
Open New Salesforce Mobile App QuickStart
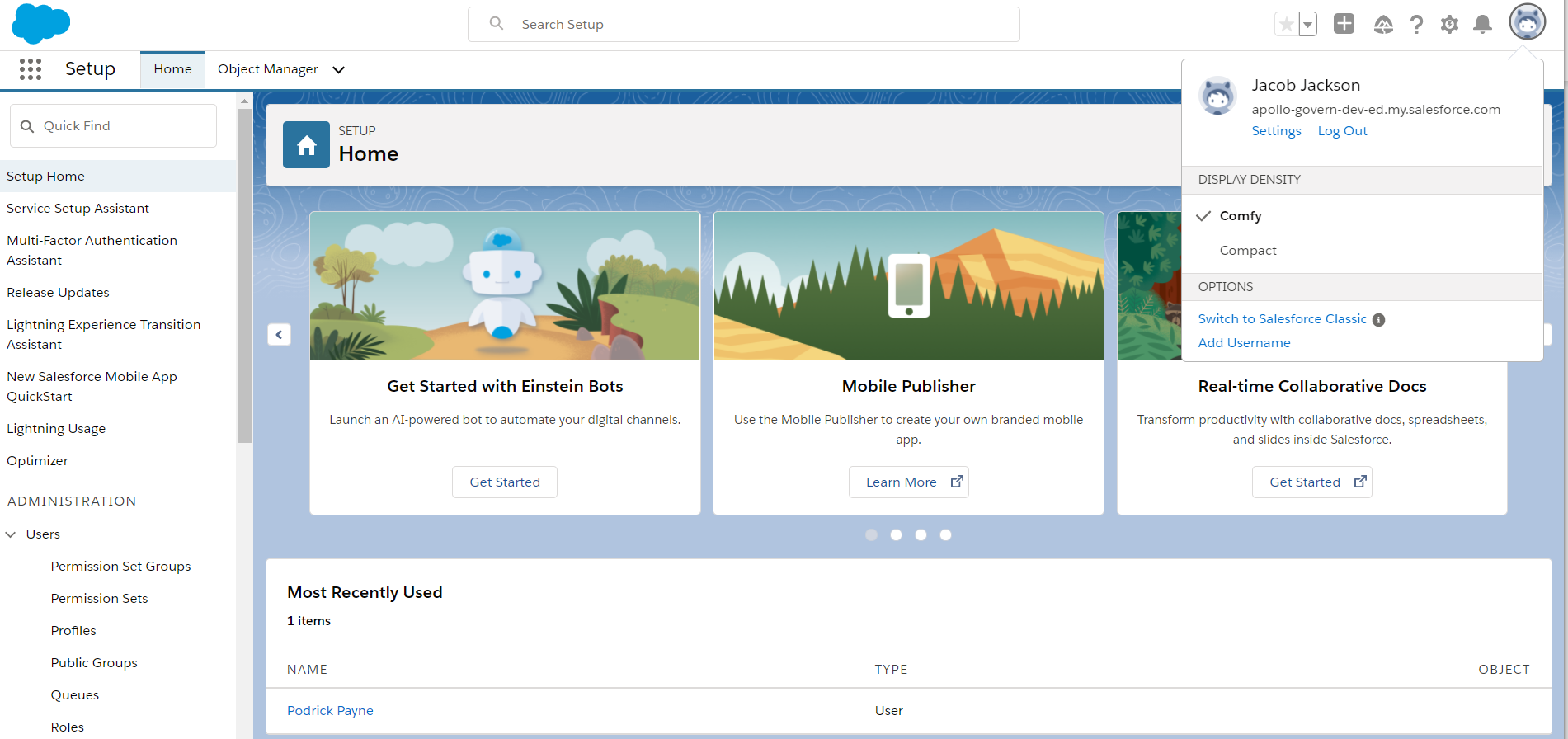[92, 387]
